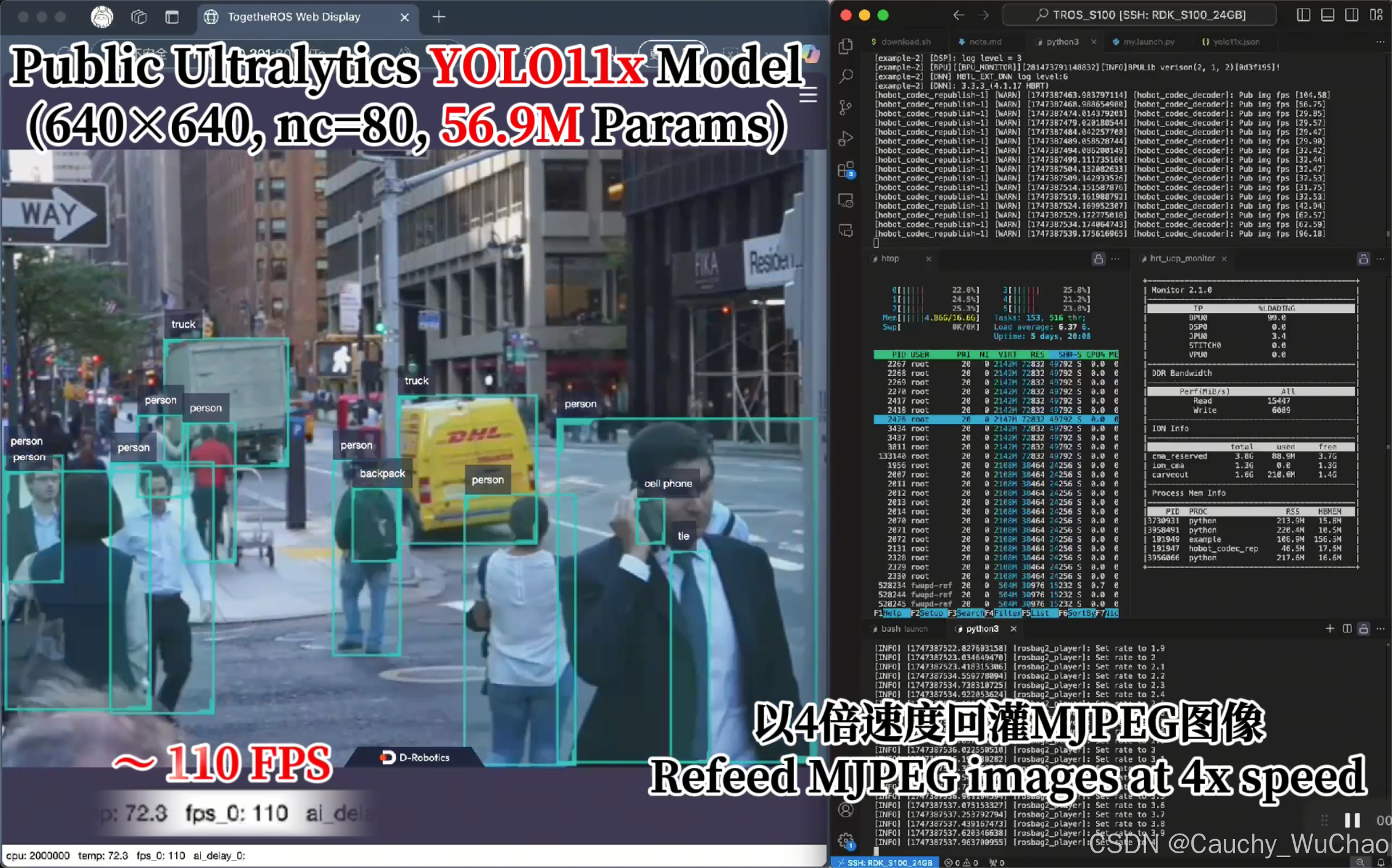Add a new terminal with plus button
The width and height of the screenshot is (1392, 868).
(1330, 629)
